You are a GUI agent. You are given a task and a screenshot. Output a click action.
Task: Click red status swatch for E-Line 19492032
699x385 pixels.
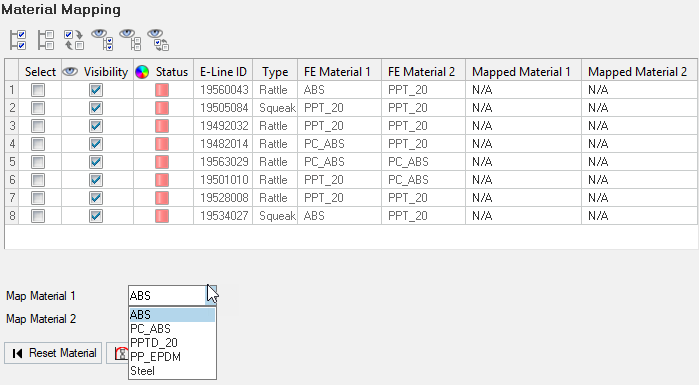pyautogui.click(x=162, y=126)
